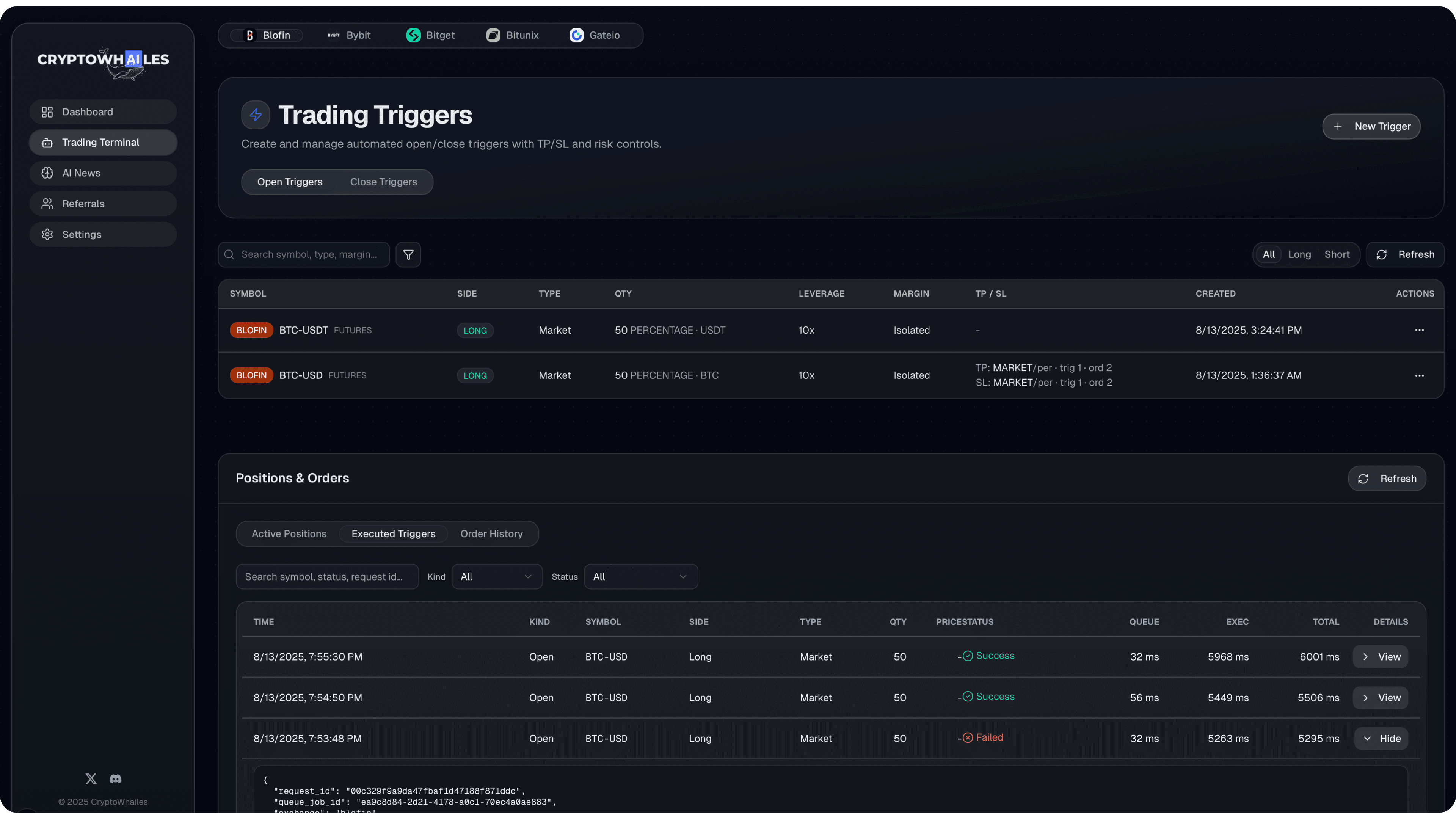1456x819 pixels.
Task: Click the 8/13/2025, 3:24:41 PM created time
Action: coord(1249,330)
